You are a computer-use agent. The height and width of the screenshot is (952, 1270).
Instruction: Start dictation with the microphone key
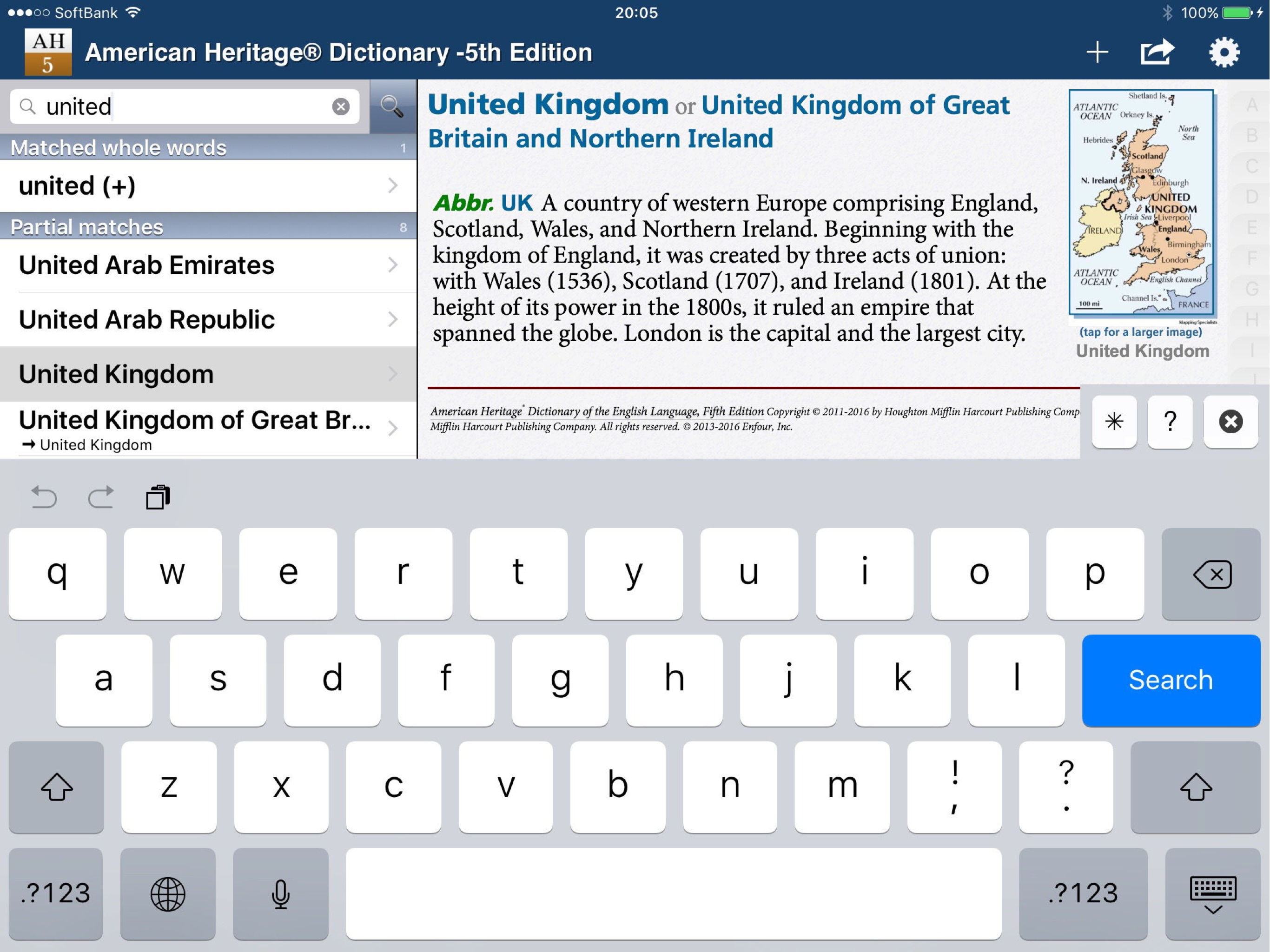click(281, 893)
